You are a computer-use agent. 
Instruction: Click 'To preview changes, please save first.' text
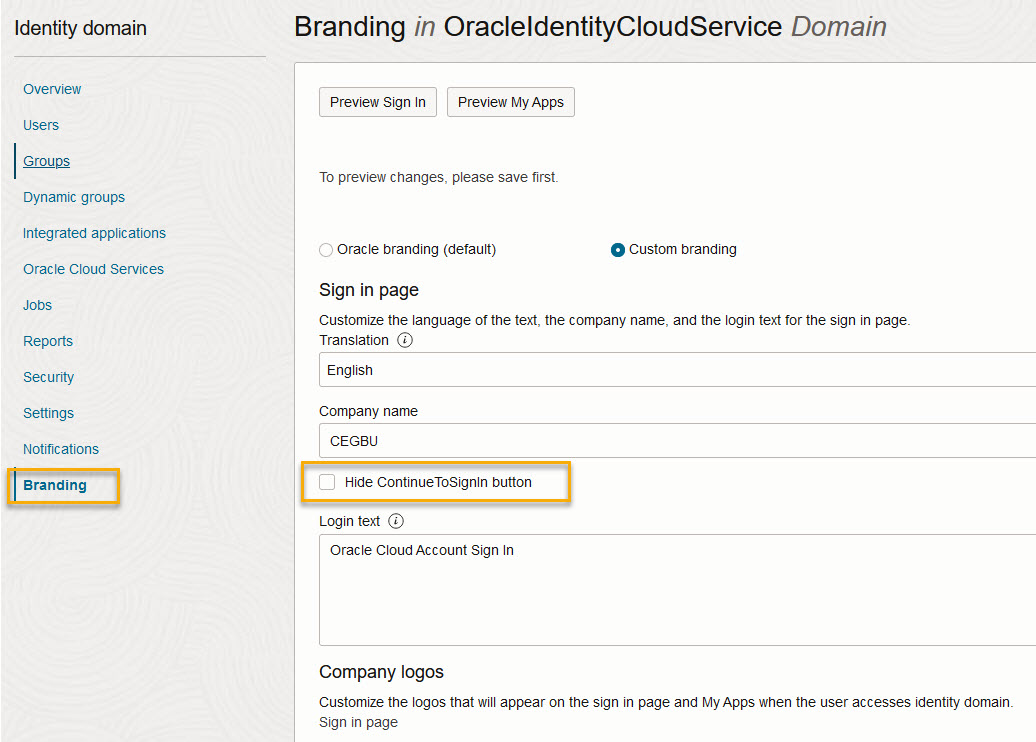pos(439,178)
